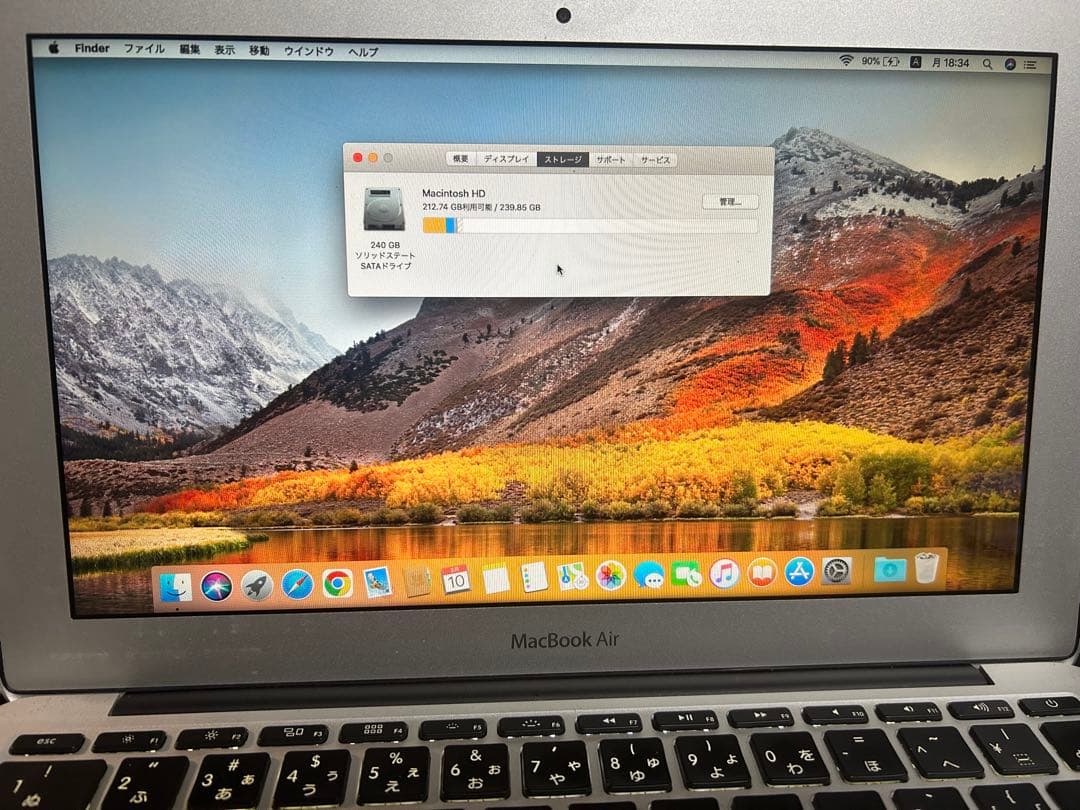Open System Preferences gear icon
The height and width of the screenshot is (810, 1080).
[x=837, y=571]
